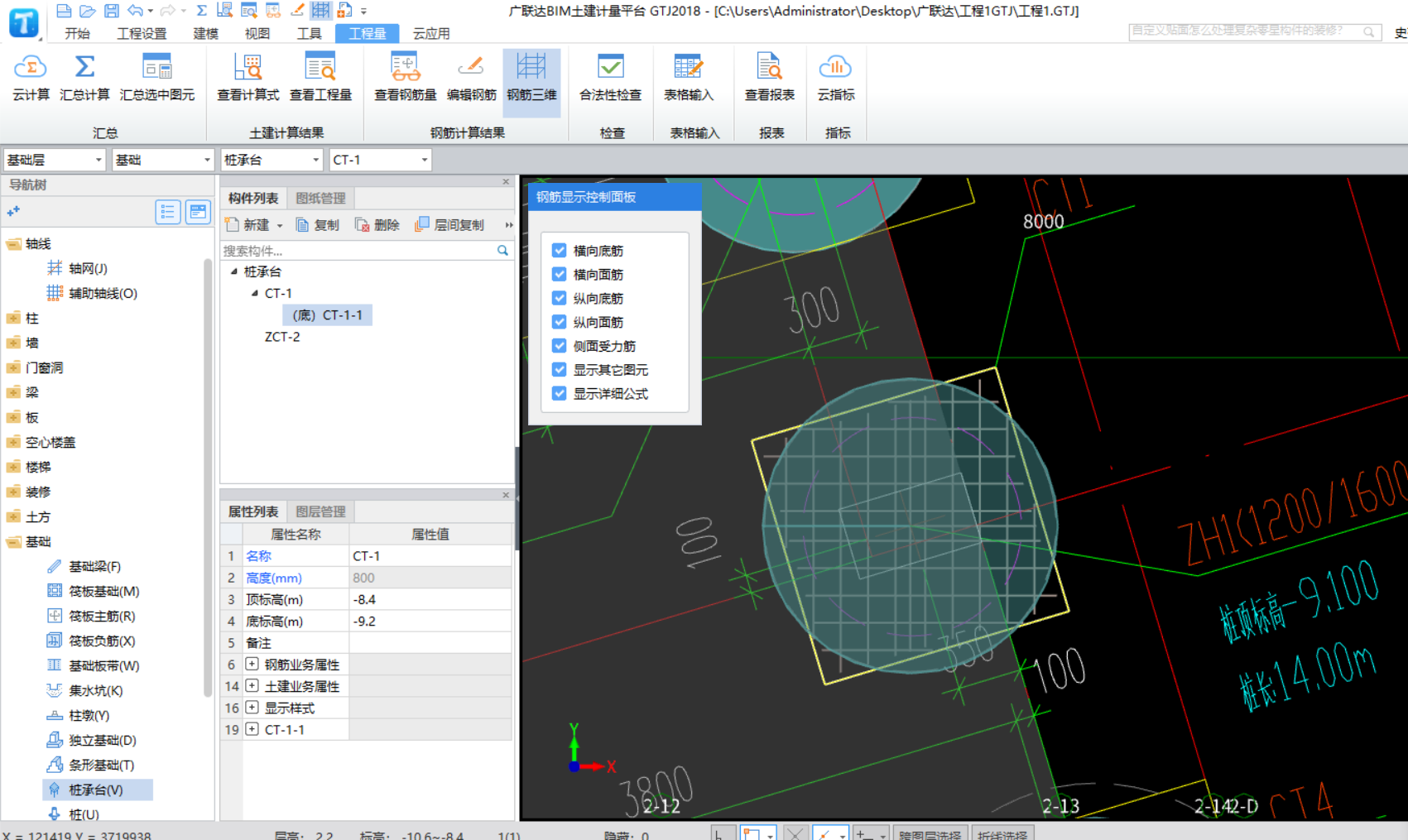Click the open folder icon in title bar

click(x=87, y=11)
